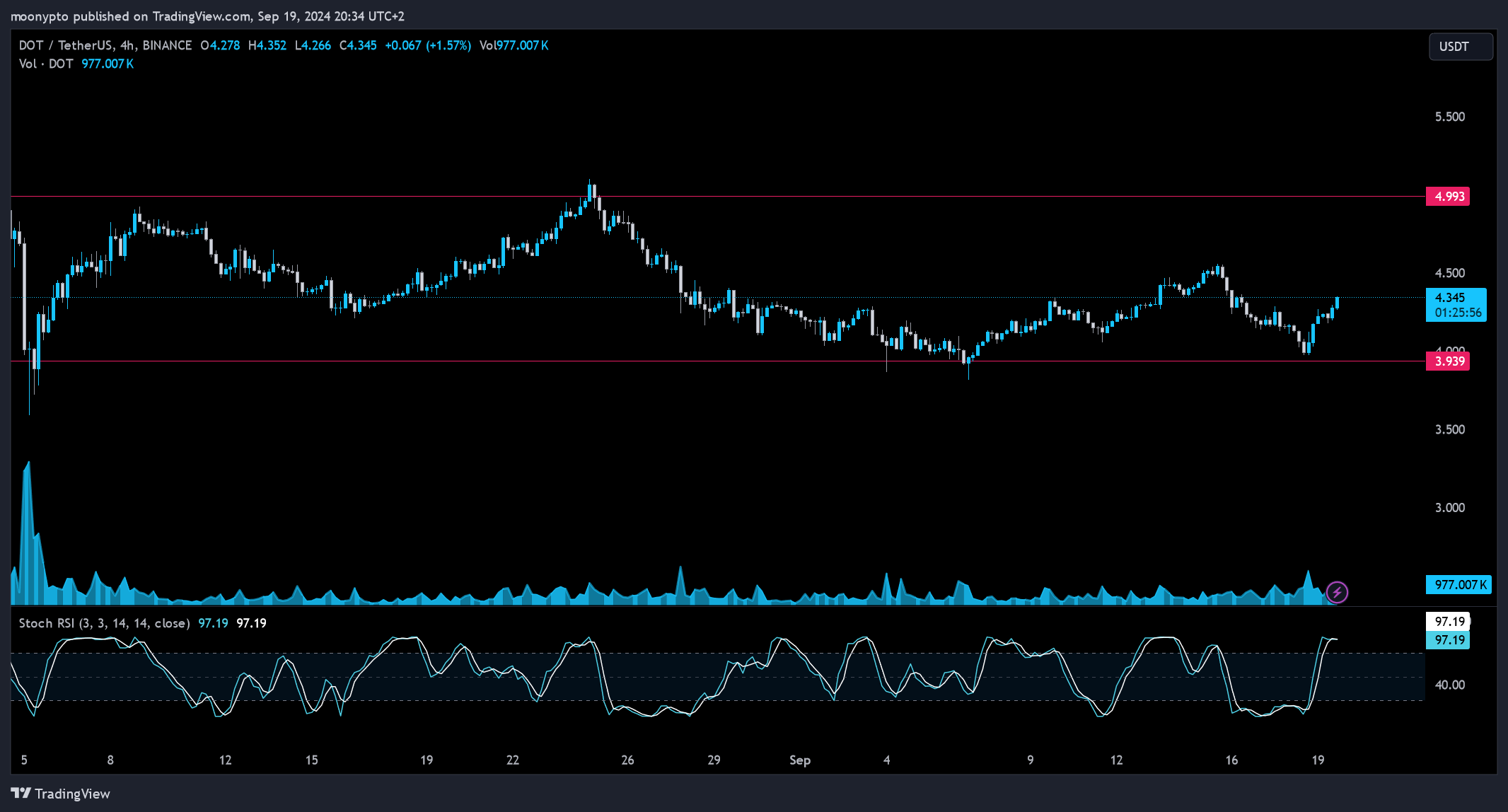The image size is (1508, 812).
Task: Click the 19 date before 22 on time axis
Action: click(x=427, y=760)
